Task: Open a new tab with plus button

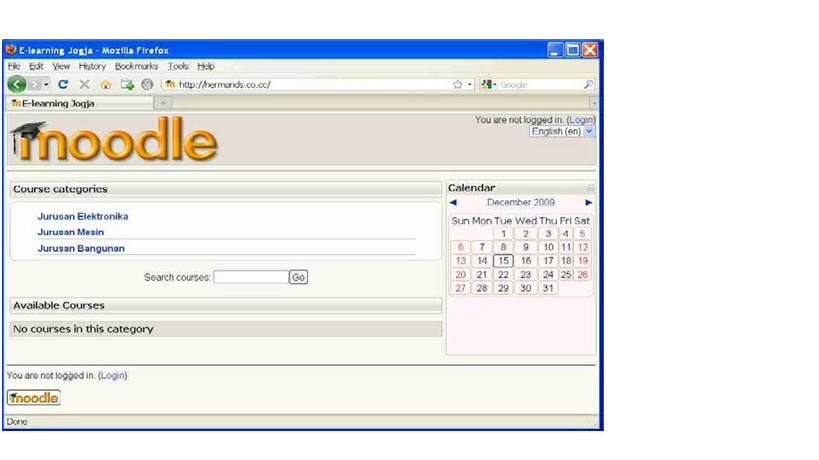Action: pyautogui.click(x=163, y=103)
